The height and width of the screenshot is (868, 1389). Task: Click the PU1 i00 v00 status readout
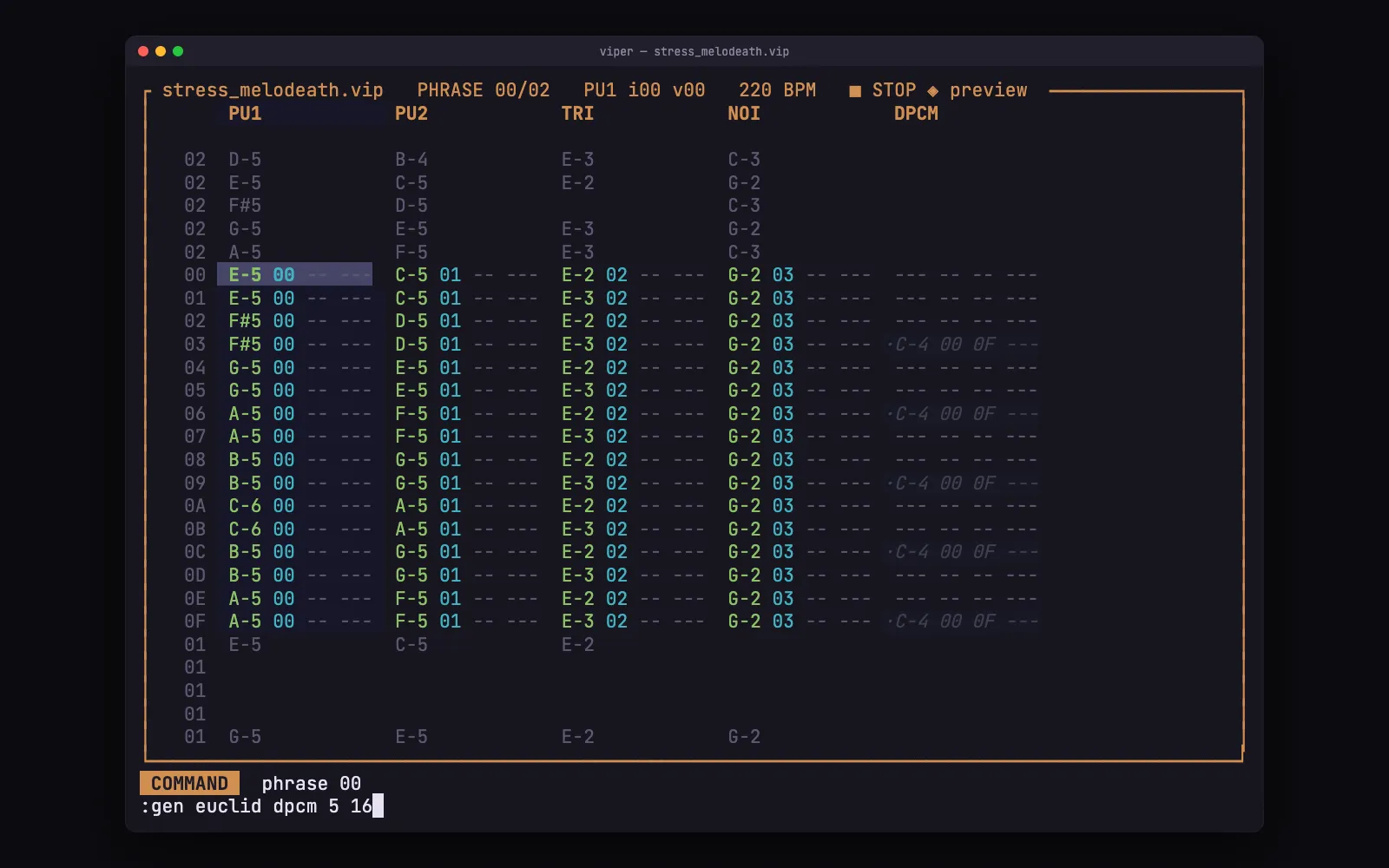(x=644, y=90)
